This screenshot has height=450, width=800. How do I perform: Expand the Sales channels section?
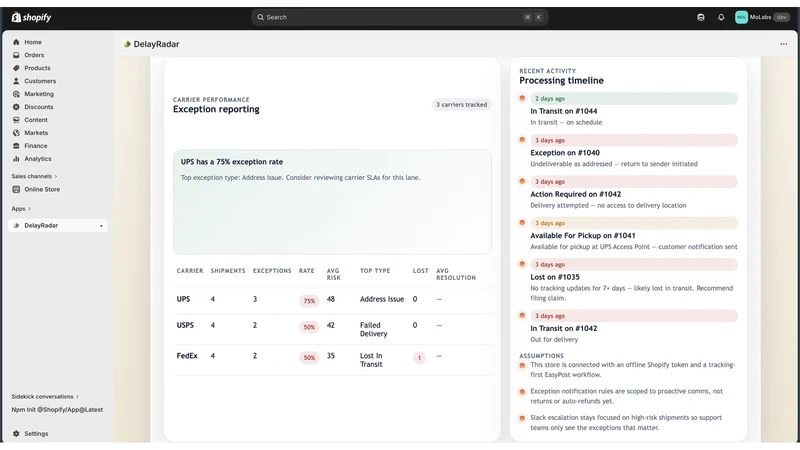click(34, 177)
